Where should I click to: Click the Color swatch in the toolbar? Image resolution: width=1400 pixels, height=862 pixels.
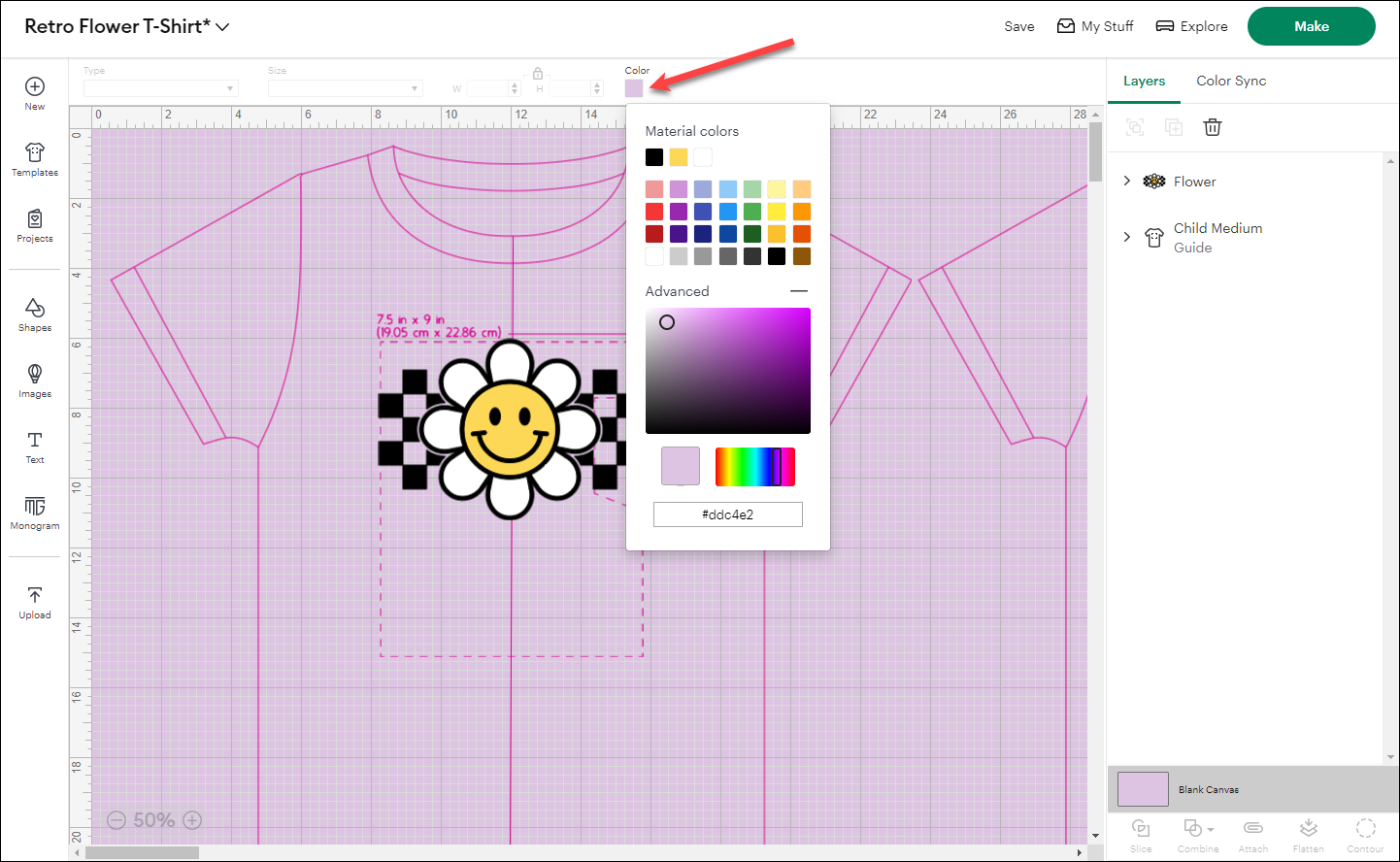point(634,88)
